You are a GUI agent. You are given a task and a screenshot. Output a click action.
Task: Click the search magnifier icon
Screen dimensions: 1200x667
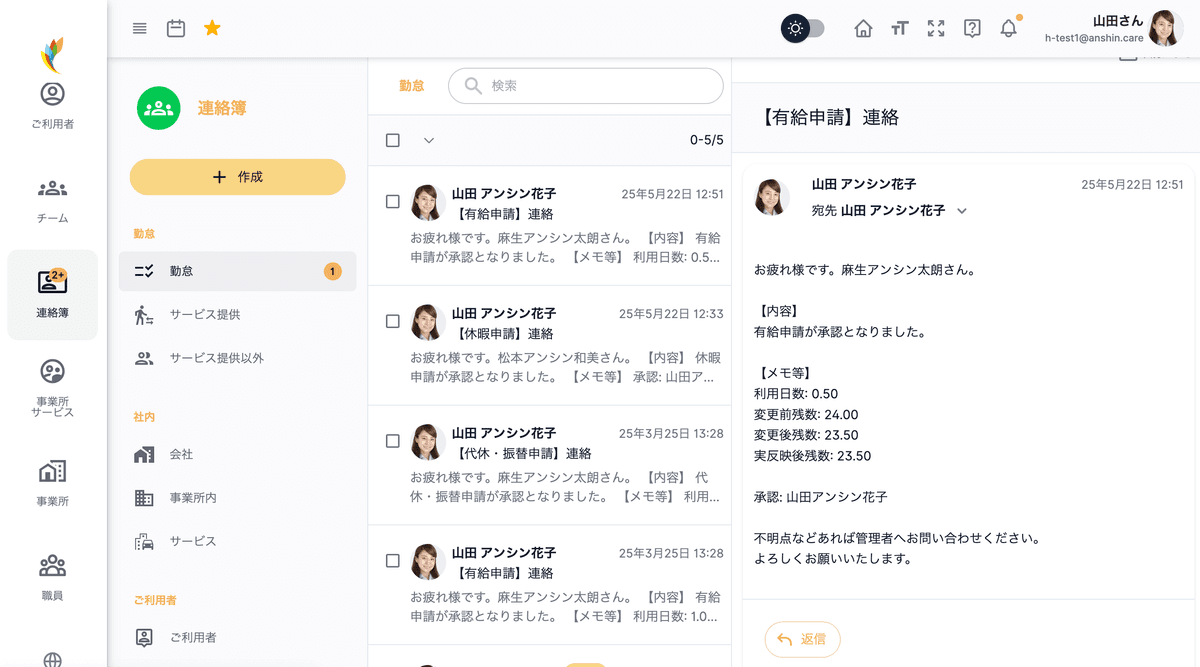473,86
